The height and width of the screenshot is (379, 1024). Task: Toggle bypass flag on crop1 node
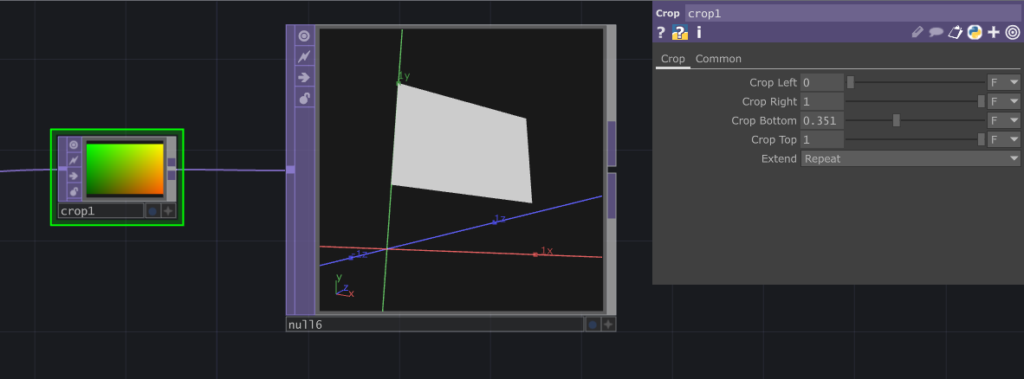tap(74, 160)
